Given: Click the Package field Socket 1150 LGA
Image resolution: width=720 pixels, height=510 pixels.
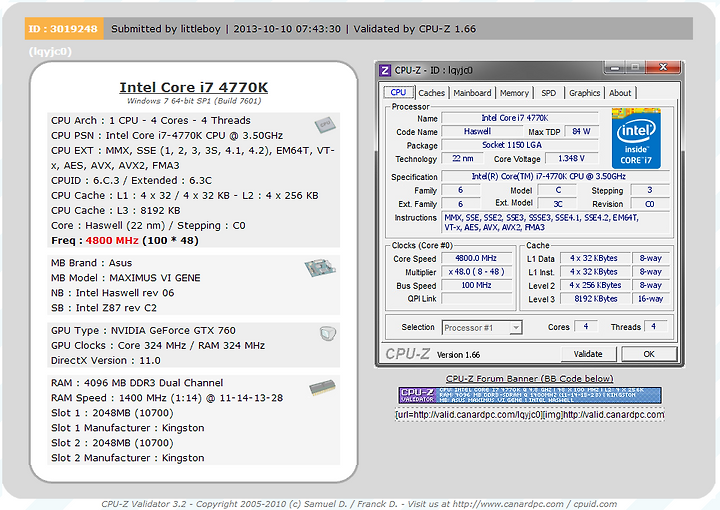Looking at the screenshot, I should pyautogui.click(x=519, y=145).
